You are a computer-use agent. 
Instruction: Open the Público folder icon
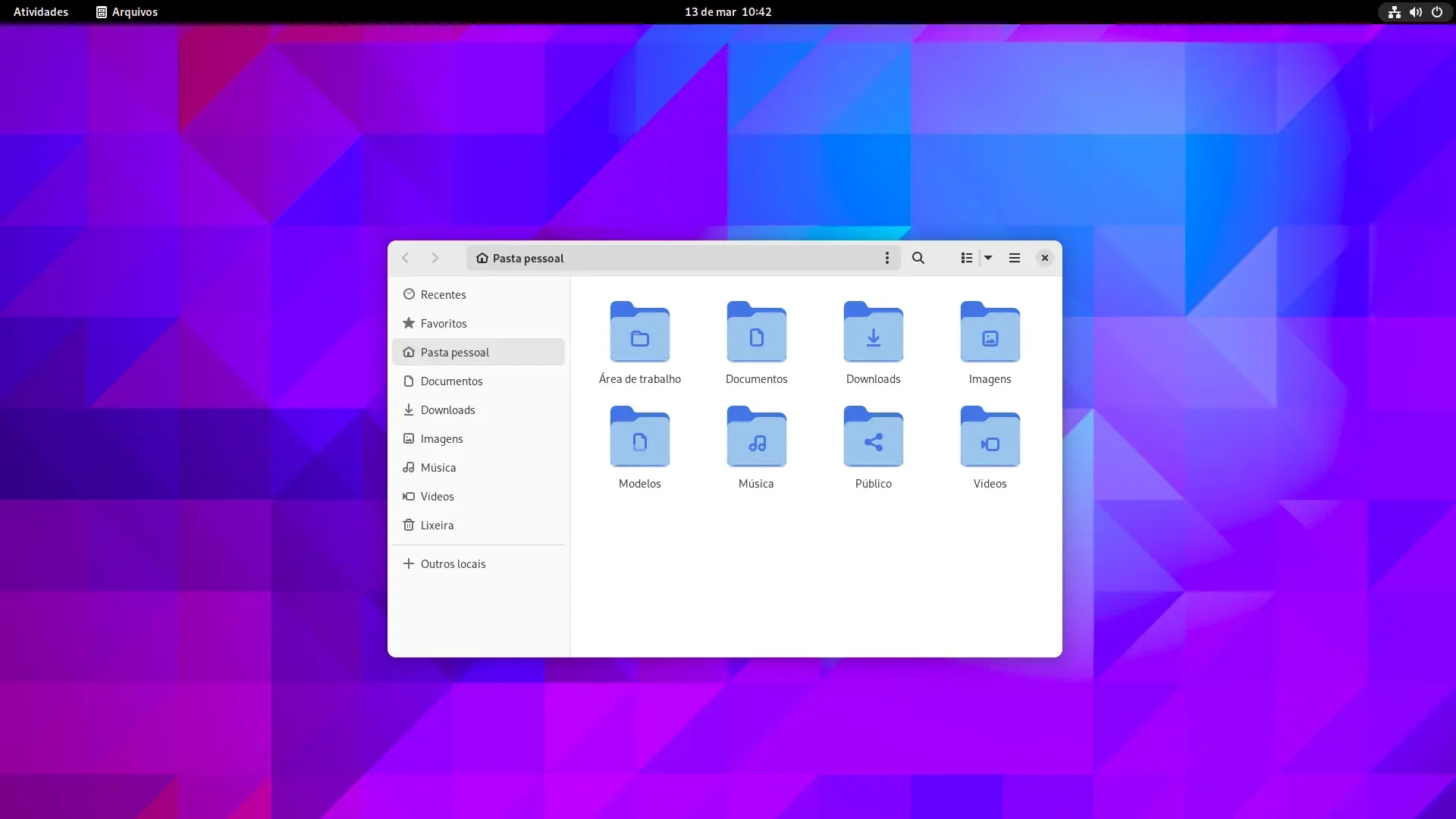(x=873, y=437)
